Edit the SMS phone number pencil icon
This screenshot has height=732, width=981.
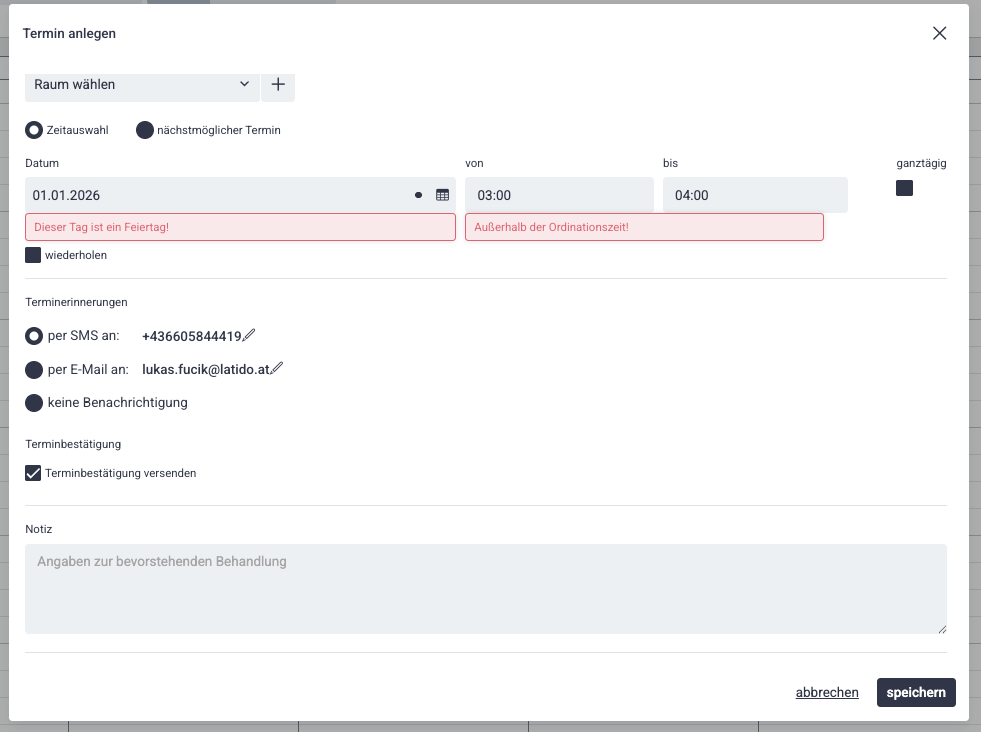pyautogui.click(x=249, y=336)
